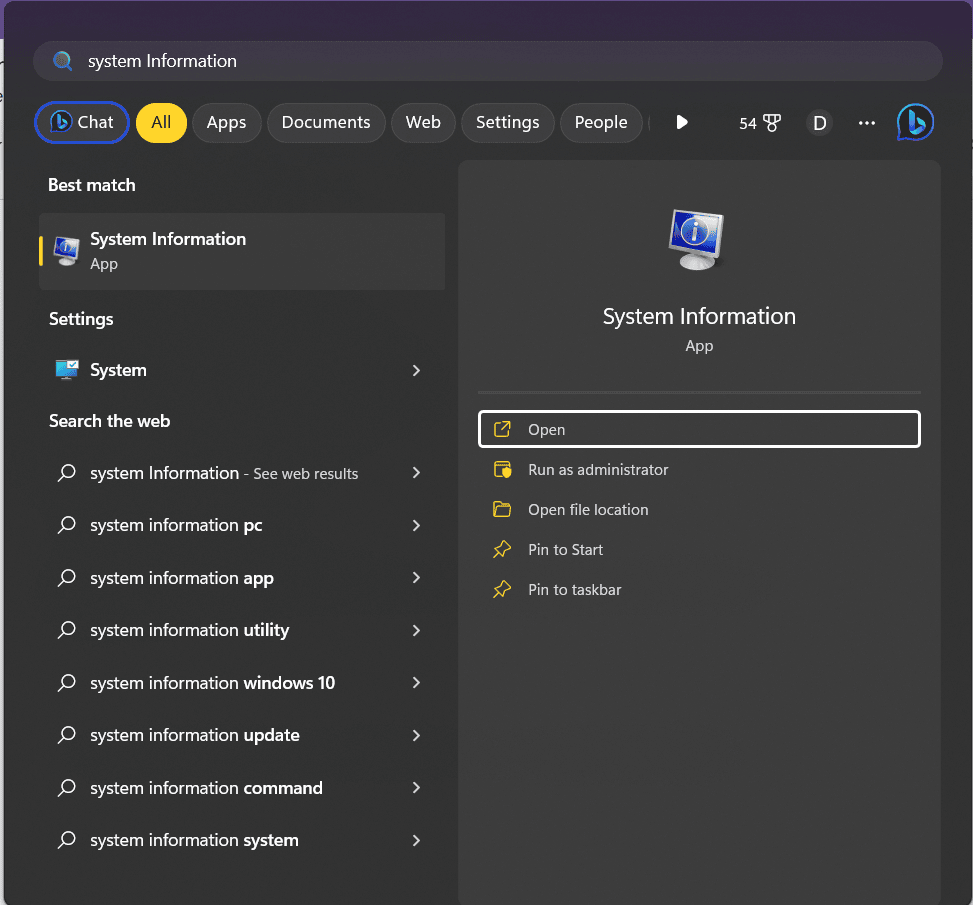Switch to the Apps filter tab
This screenshot has height=905, width=973.
point(226,122)
